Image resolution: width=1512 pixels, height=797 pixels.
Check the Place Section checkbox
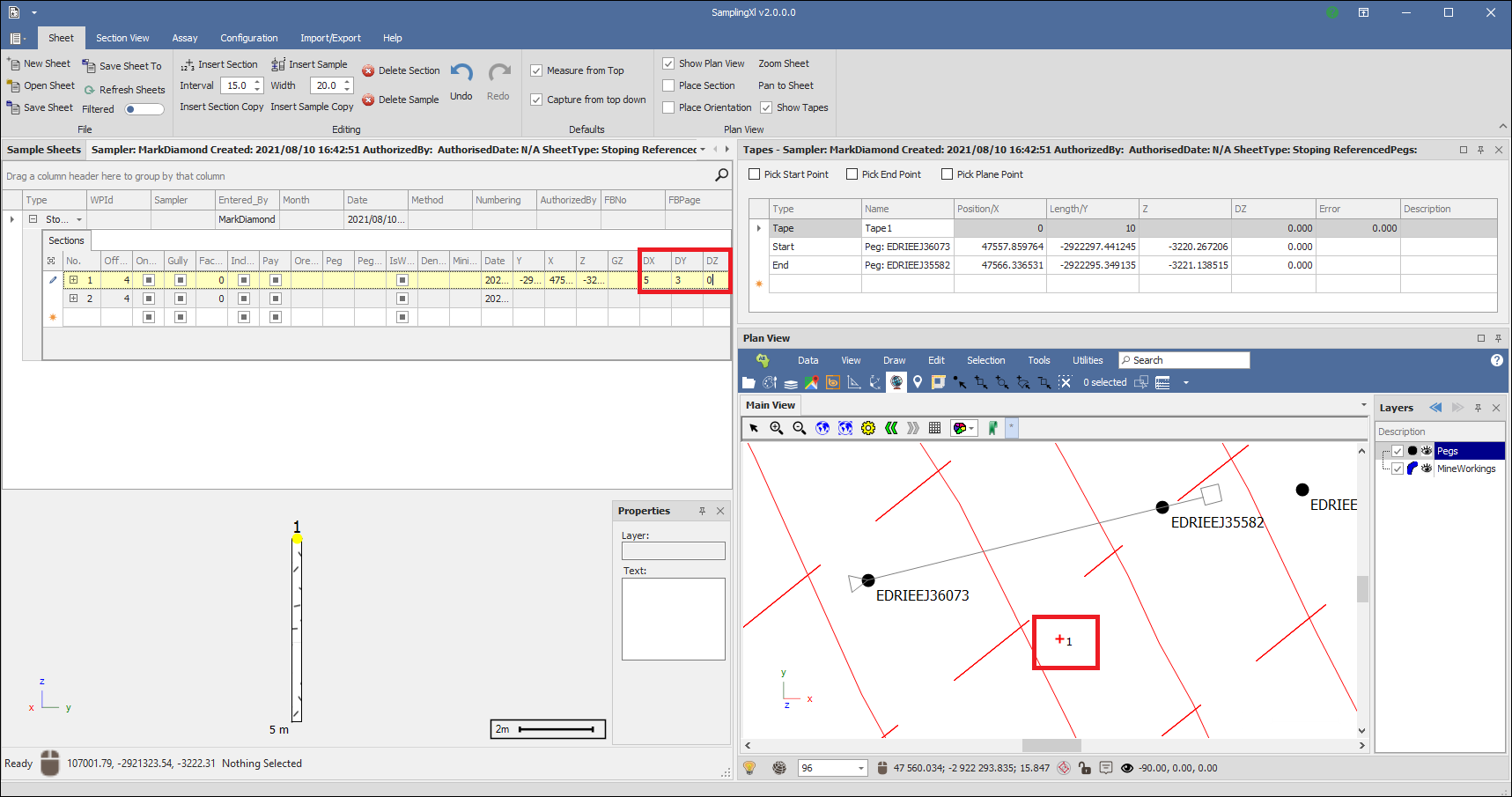[668, 85]
